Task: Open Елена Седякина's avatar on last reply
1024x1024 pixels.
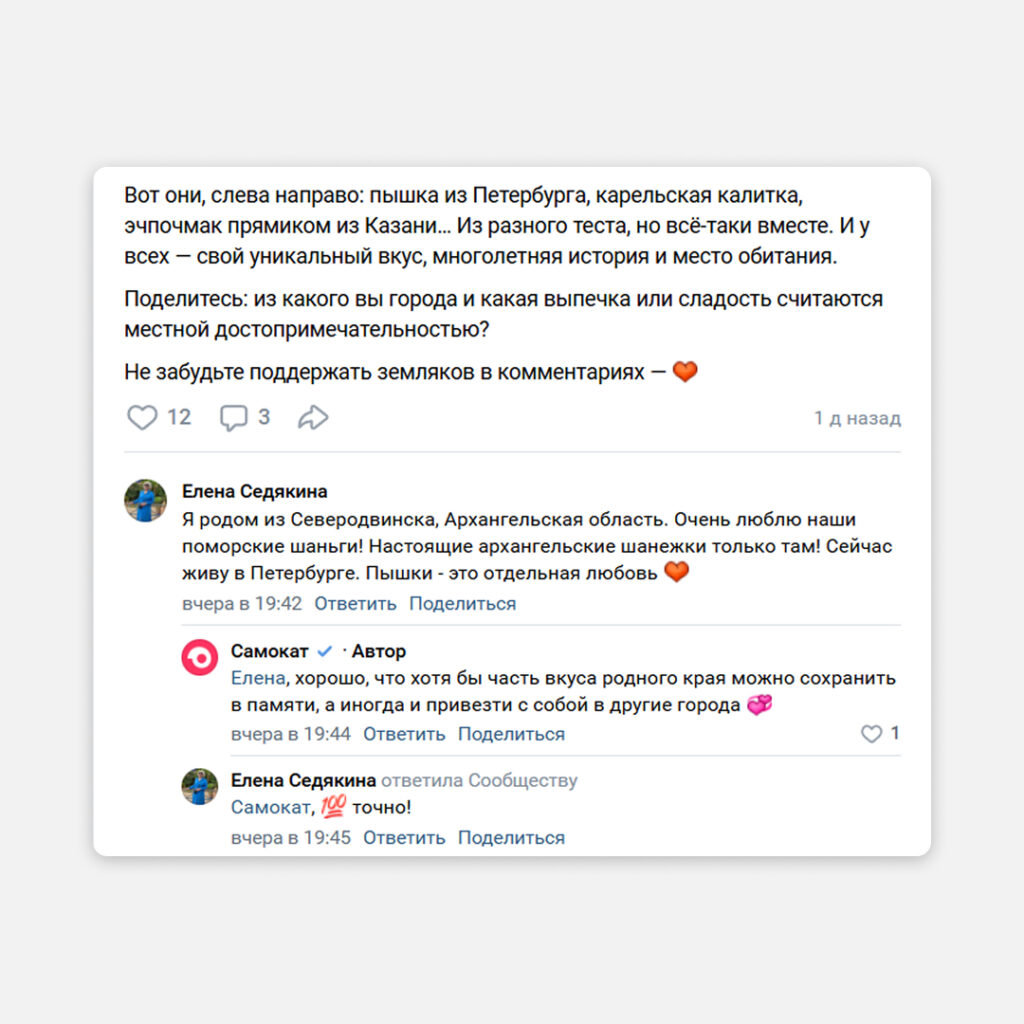Action: 199,786
